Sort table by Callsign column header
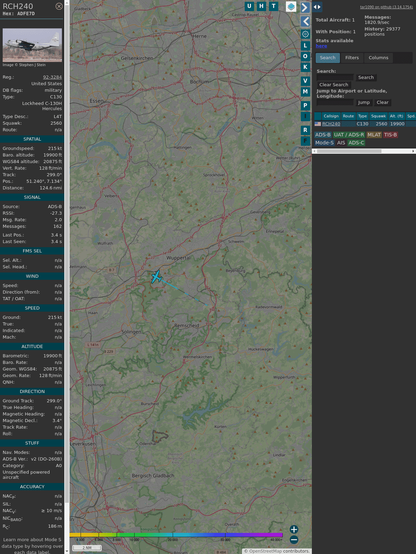The image size is (416, 554). (331, 116)
